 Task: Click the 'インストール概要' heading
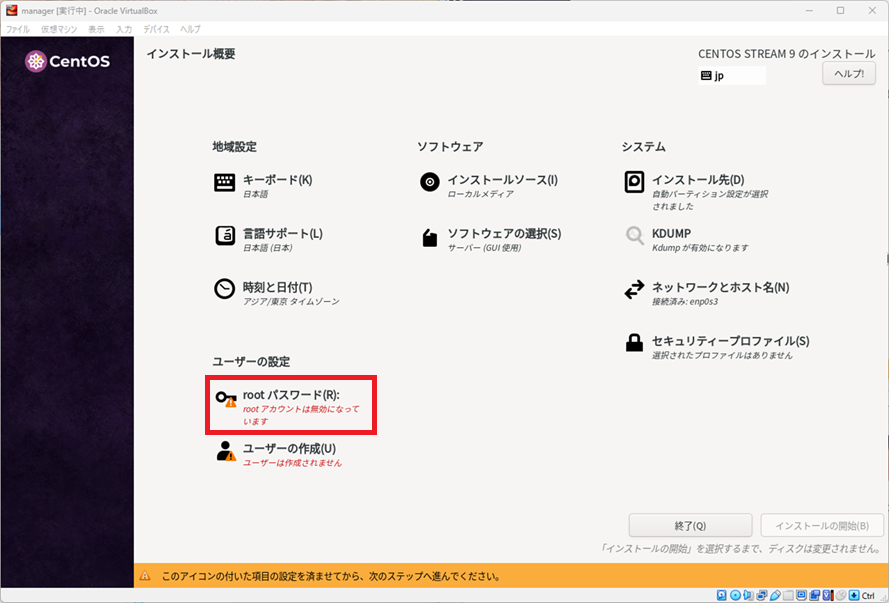click(x=191, y=54)
